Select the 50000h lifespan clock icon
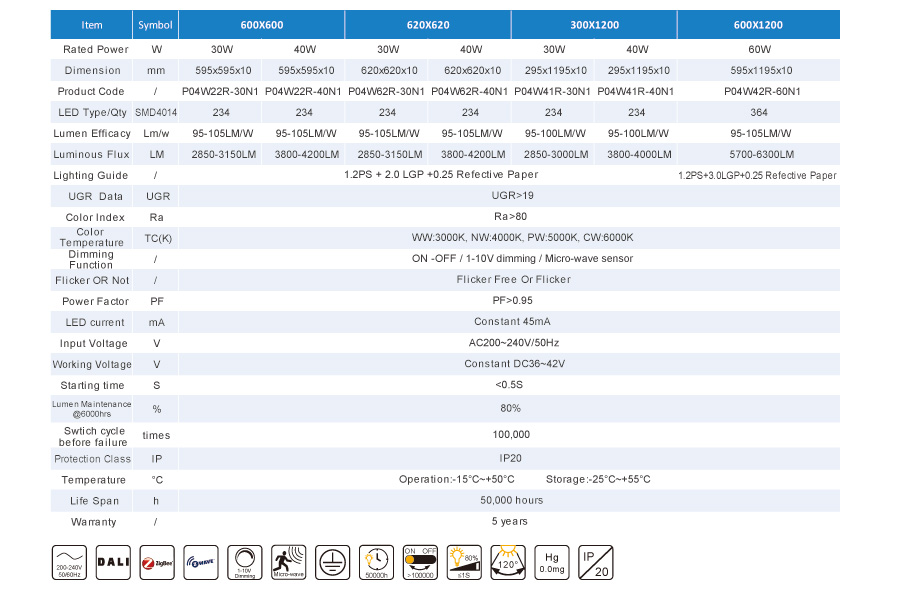The width and height of the screenshot is (900, 606). tap(376, 563)
